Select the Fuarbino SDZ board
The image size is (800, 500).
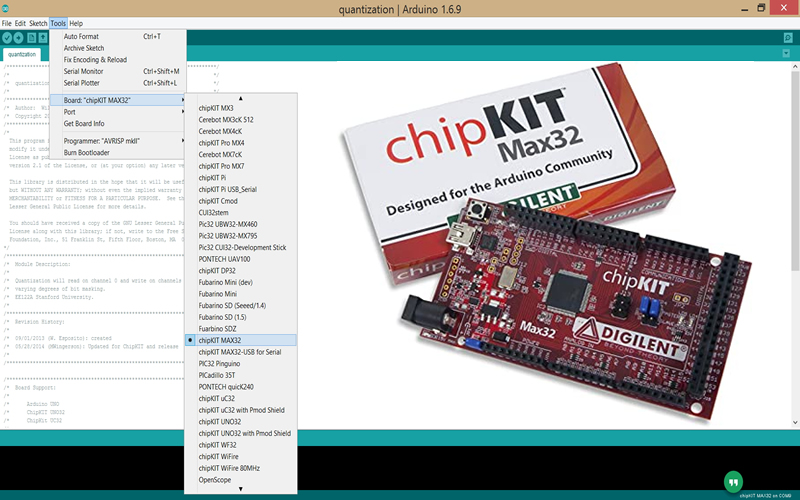point(240,329)
